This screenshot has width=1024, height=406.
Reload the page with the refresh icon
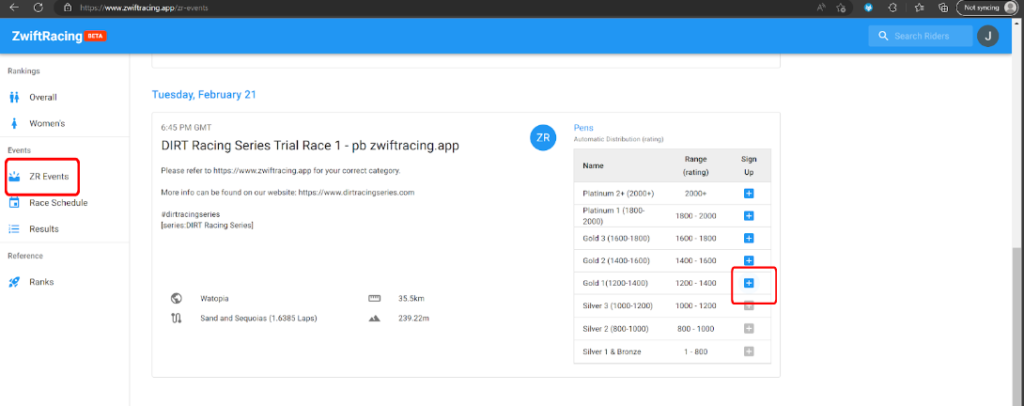coord(39,8)
